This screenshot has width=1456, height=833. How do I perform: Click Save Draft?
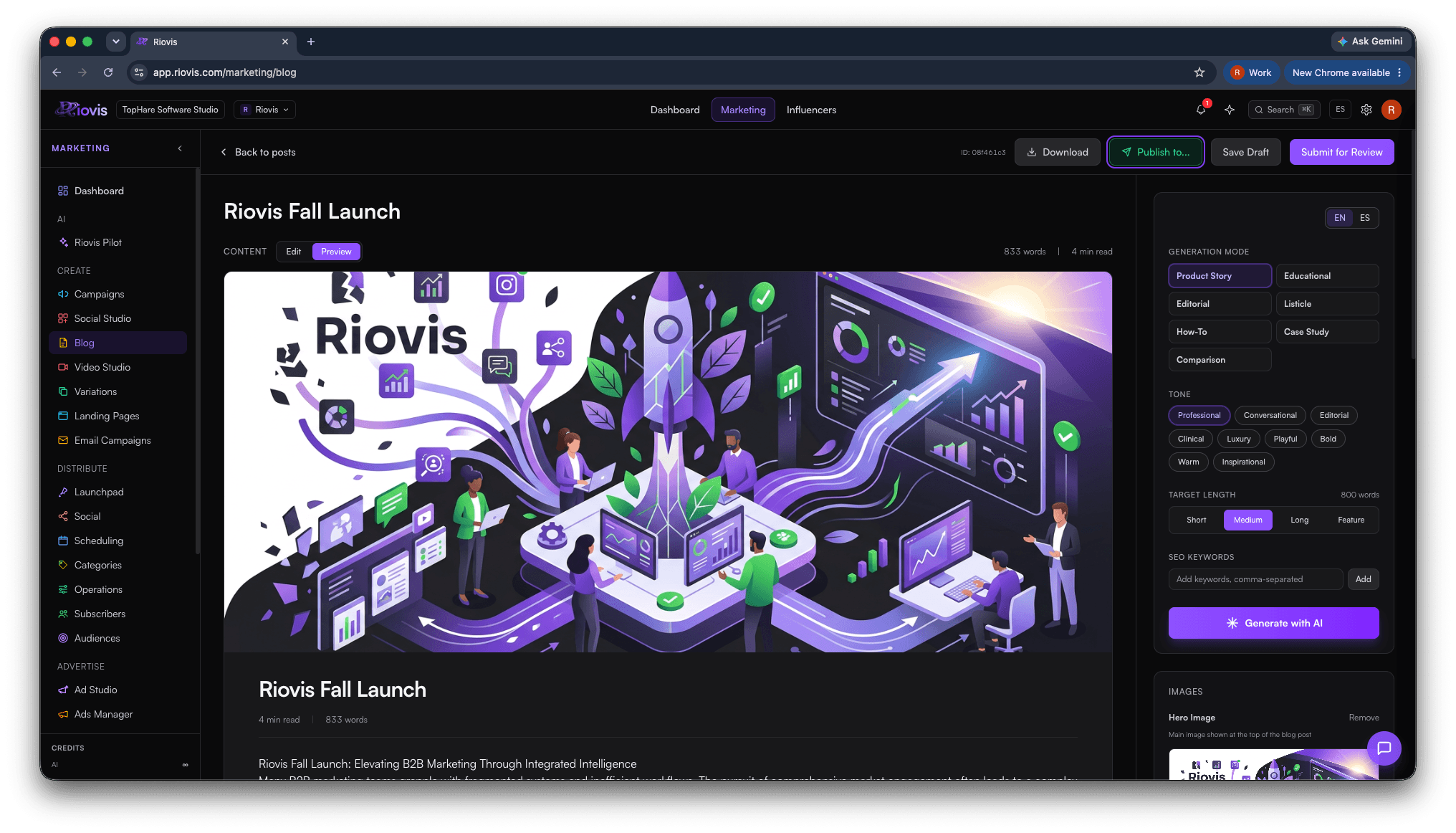click(x=1245, y=152)
